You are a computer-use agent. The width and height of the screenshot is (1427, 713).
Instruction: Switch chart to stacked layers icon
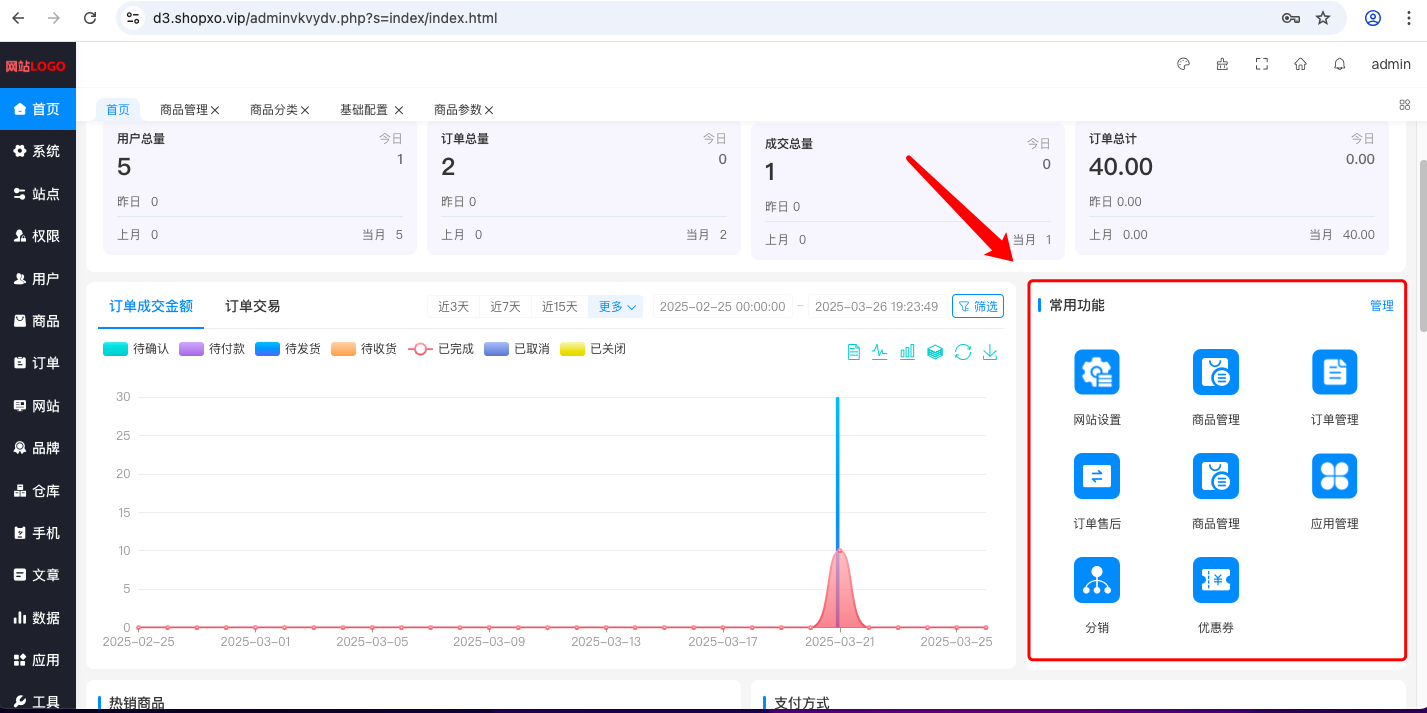click(x=935, y=352)
